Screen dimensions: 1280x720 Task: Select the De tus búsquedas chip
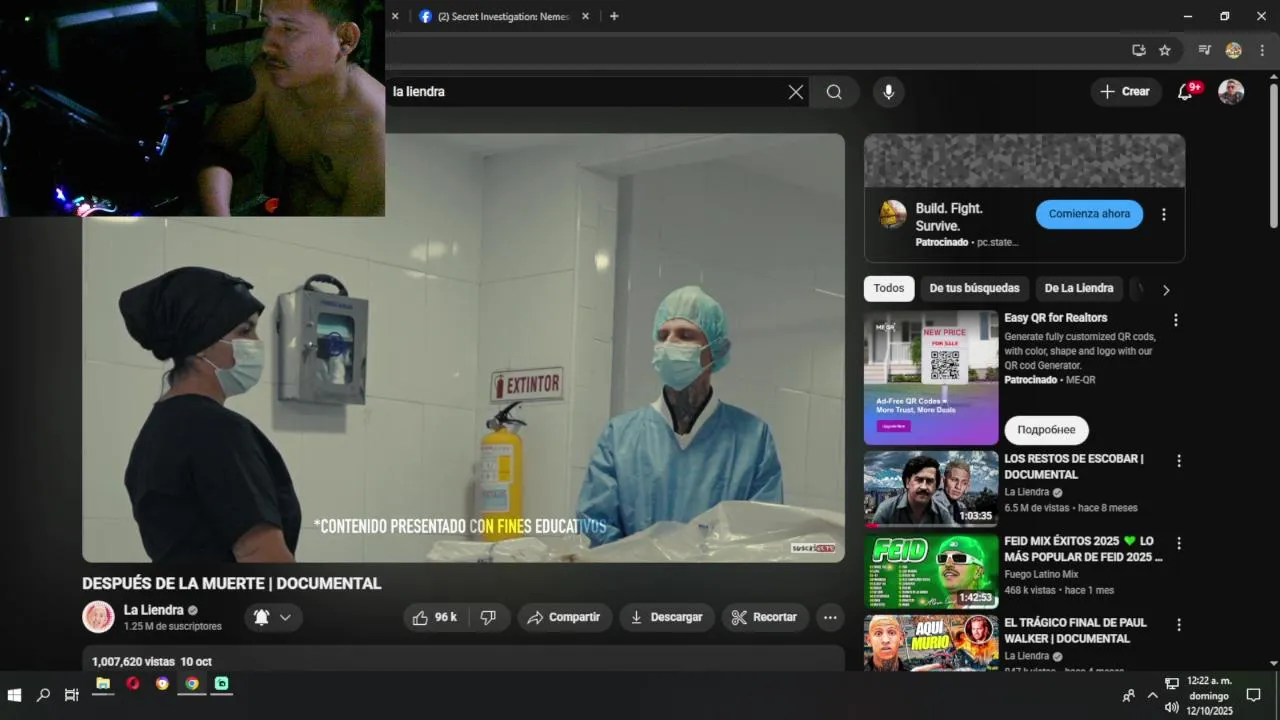[974, 288]
